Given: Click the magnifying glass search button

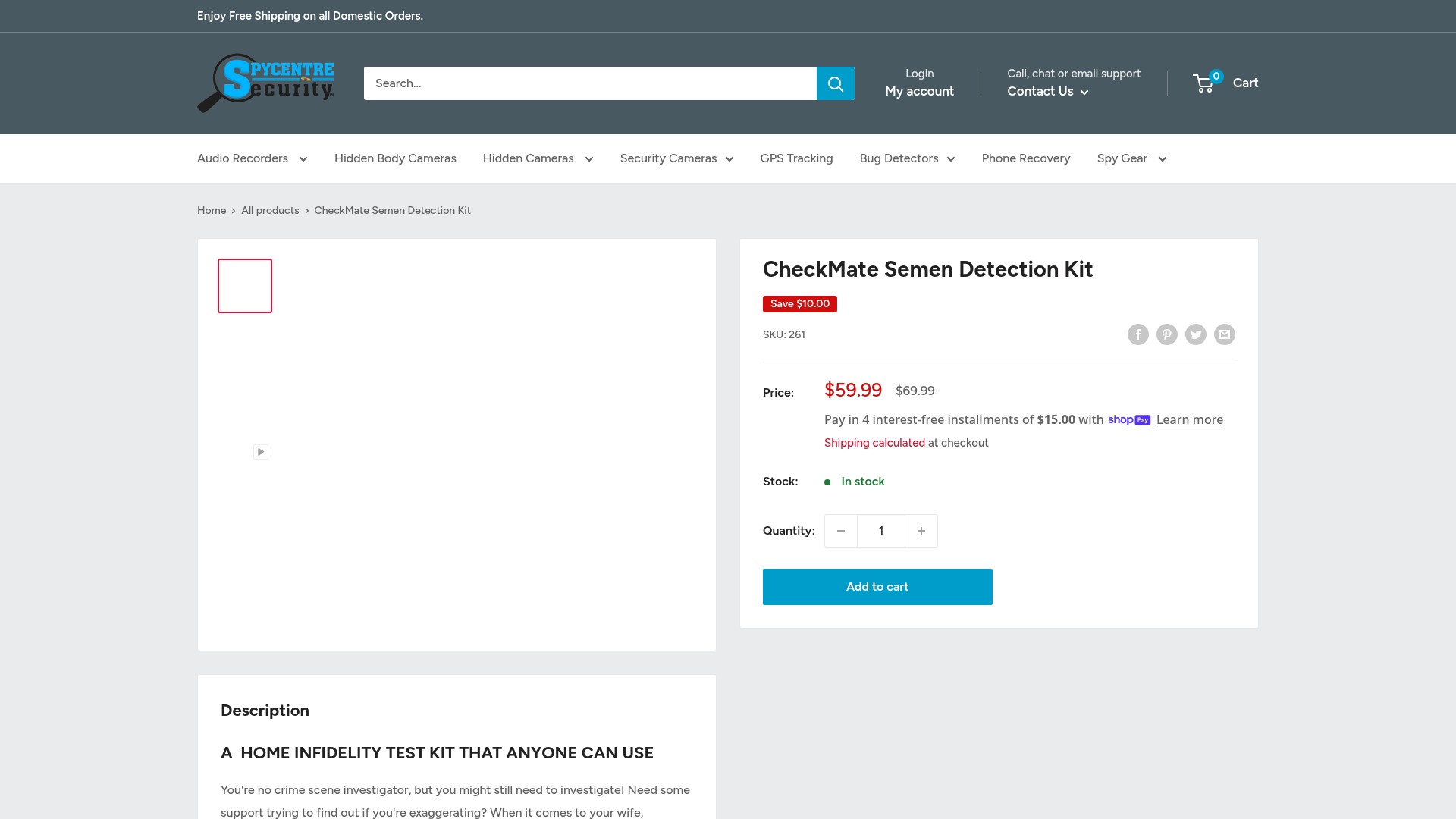Looking at the screenshot, I should (836, 83).
